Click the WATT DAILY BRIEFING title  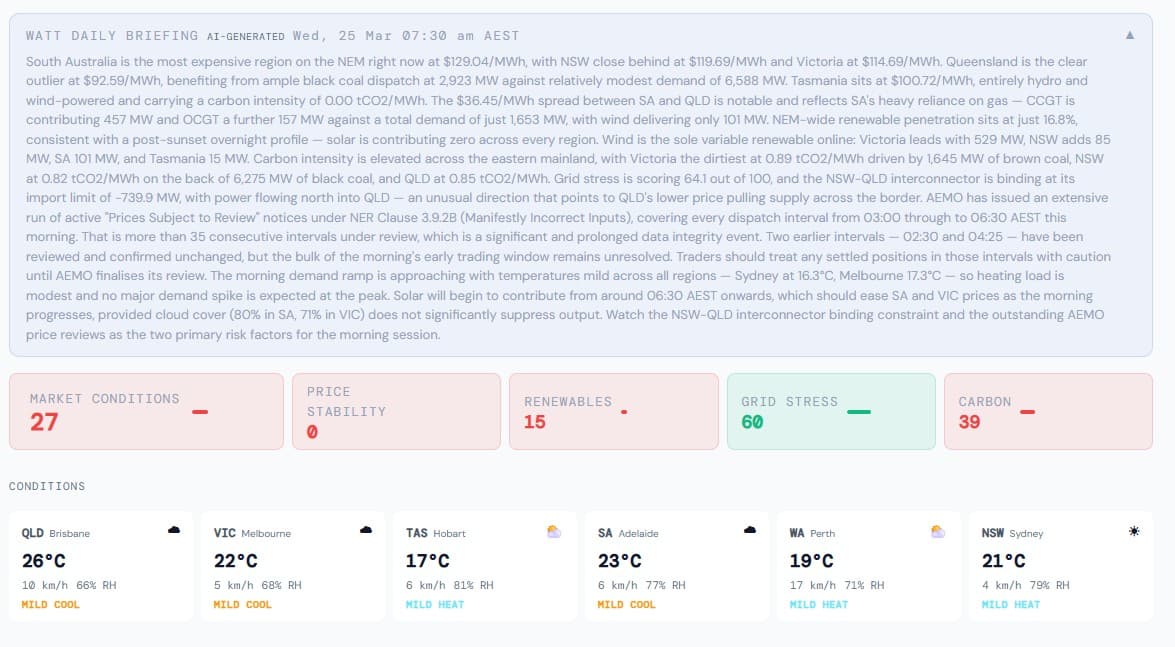(99, 33)
